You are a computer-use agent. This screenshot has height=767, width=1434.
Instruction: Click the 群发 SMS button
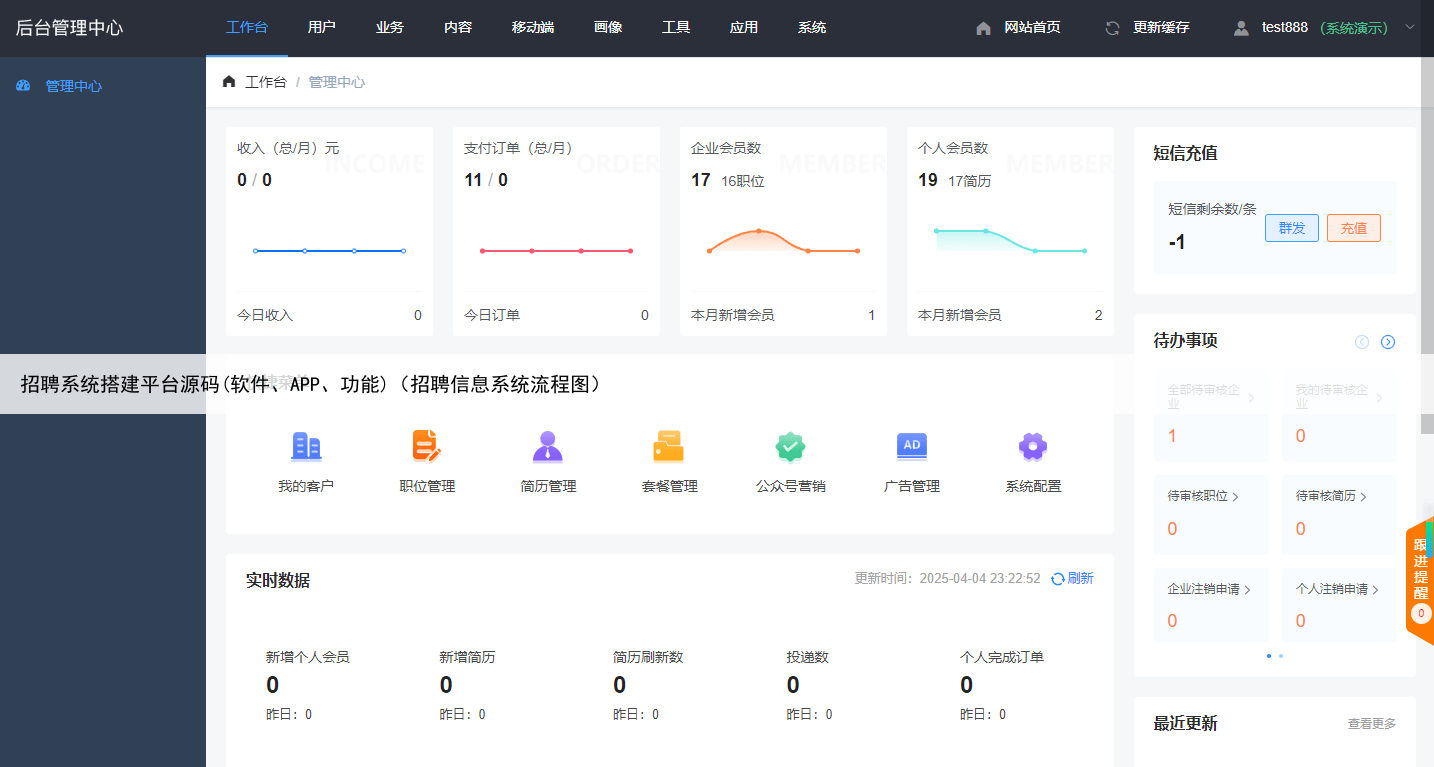coord(1292,228)
